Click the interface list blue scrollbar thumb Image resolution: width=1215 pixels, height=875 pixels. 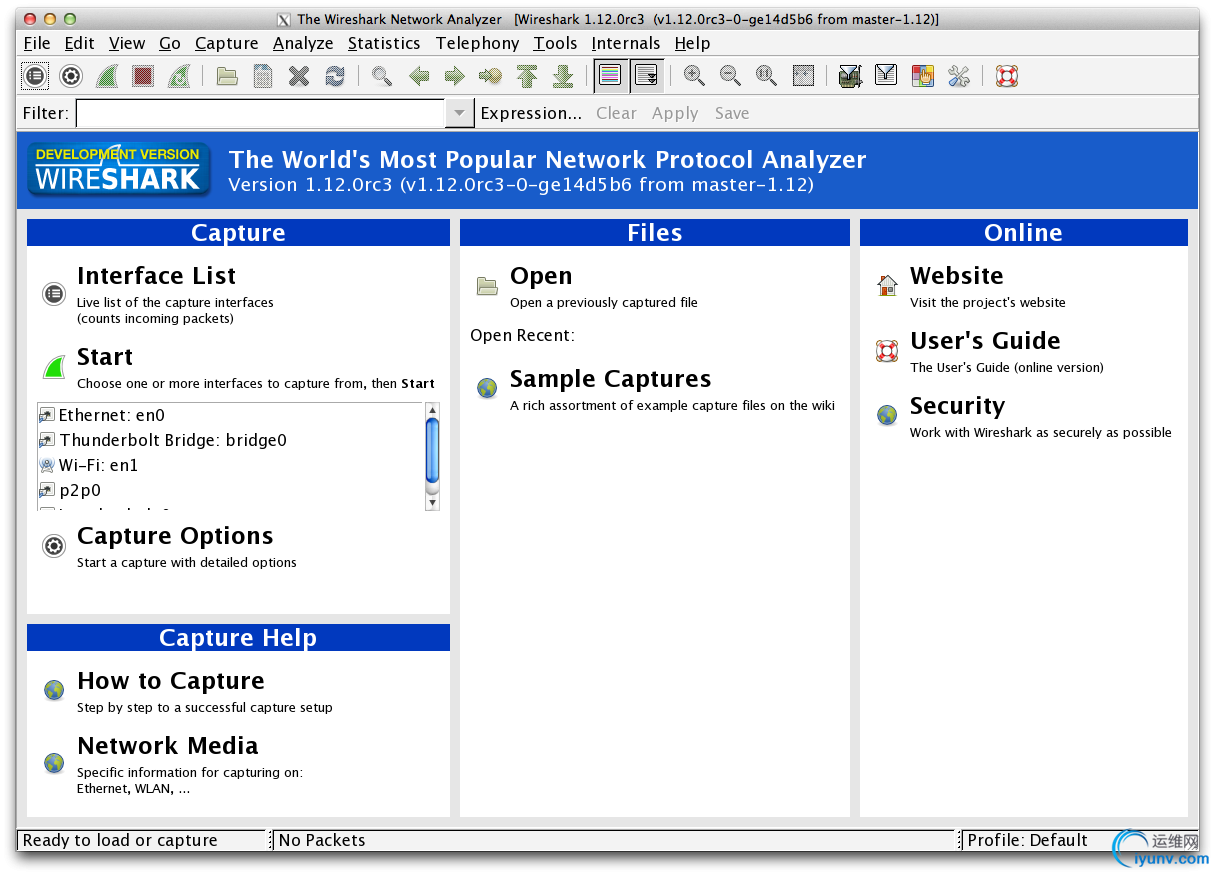click(x=432, y=451)
